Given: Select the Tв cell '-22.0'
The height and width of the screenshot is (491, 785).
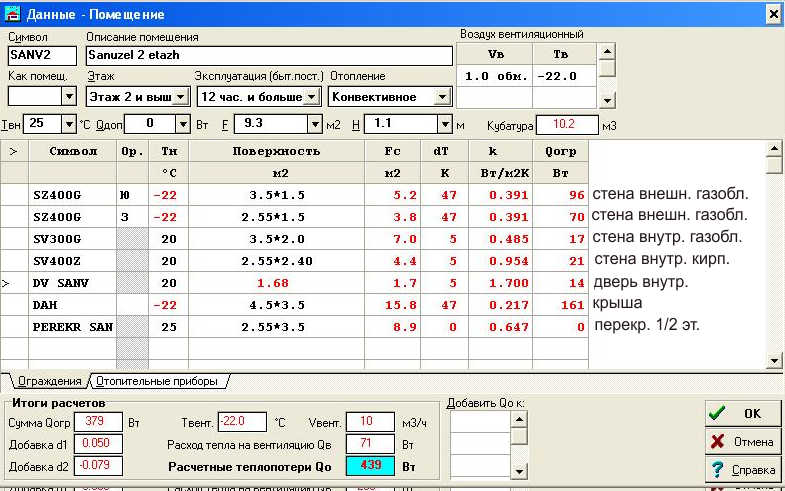Looking at the screenshot, I should 564,76.
